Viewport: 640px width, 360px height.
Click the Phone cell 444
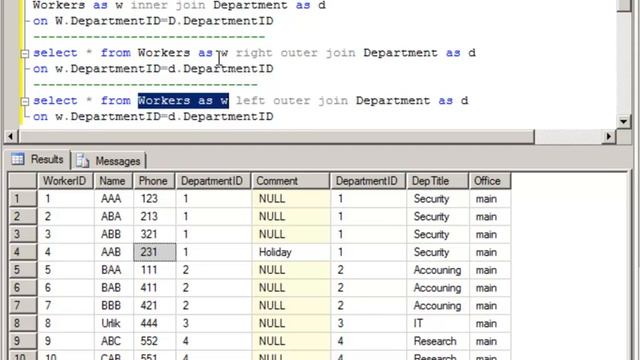click(x=155, y=323)
